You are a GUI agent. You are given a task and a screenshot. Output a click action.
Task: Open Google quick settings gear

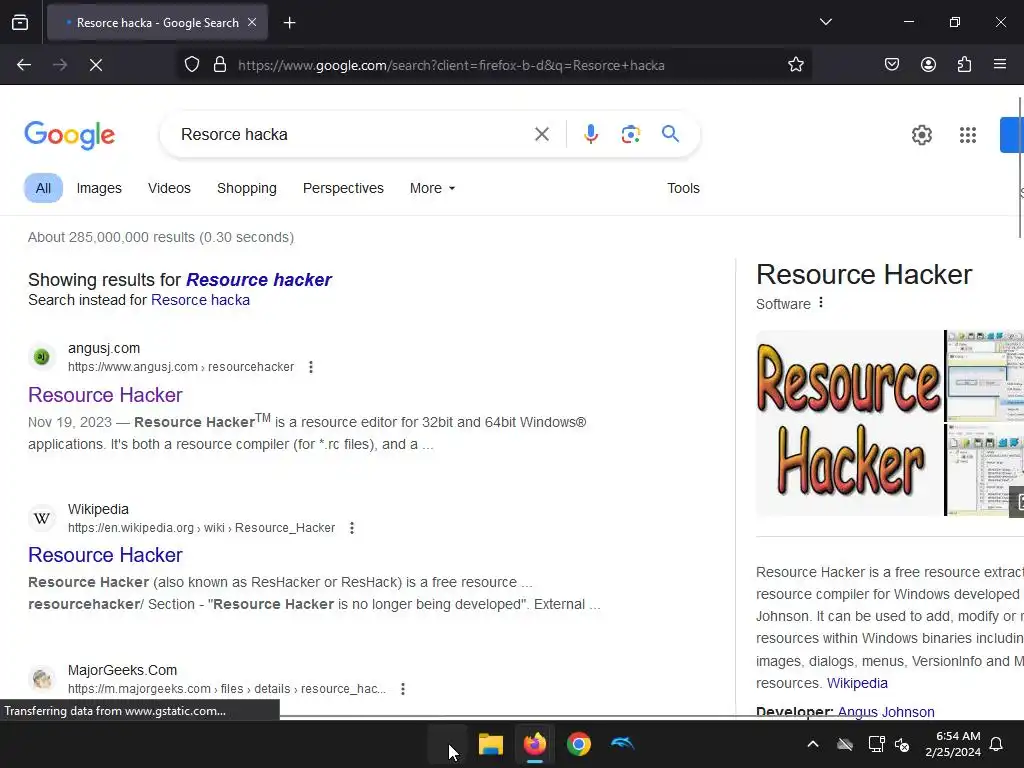tap(921, 135)
